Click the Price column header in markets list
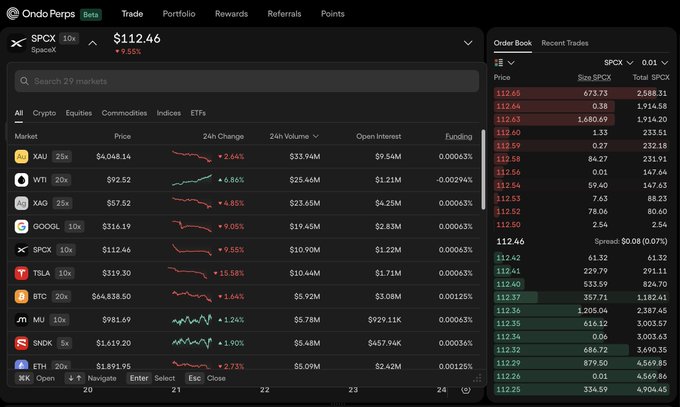Viewport: 680px width, 407px height. coord(122,136)
